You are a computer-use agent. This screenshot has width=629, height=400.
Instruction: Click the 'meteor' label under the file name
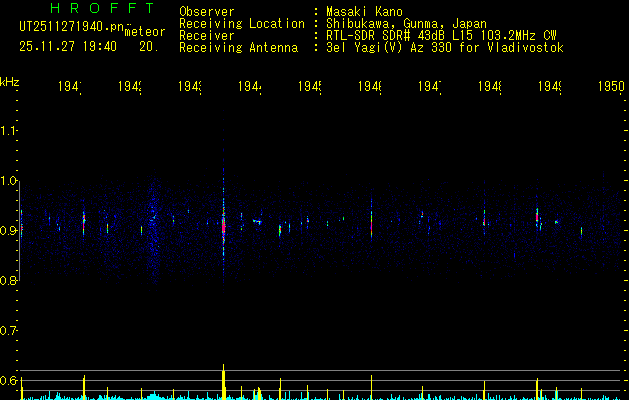coord(145,32)
